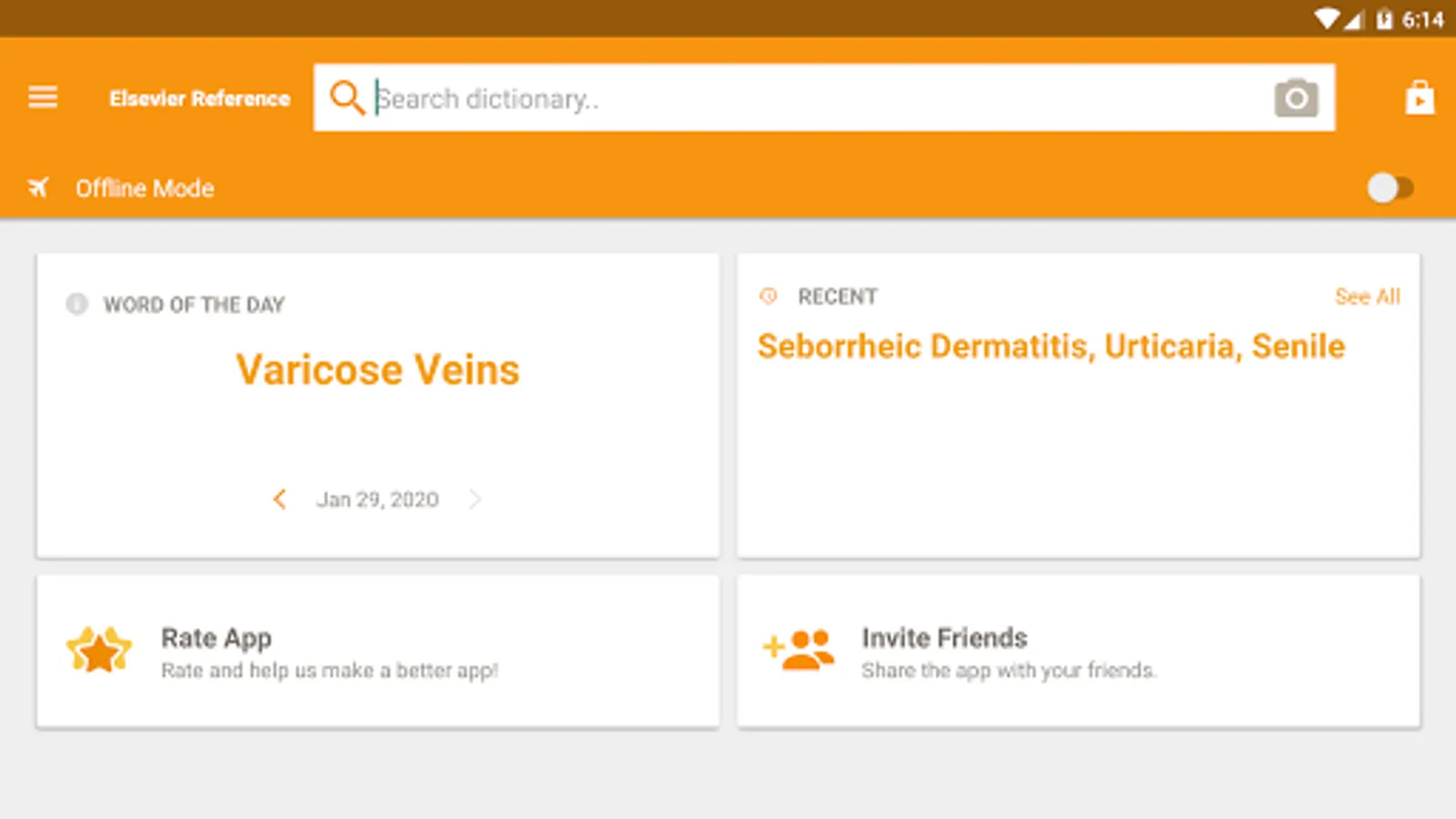The image size is (1456, 819).
Task: Select the Rate App card
Action: pos(378,652)
